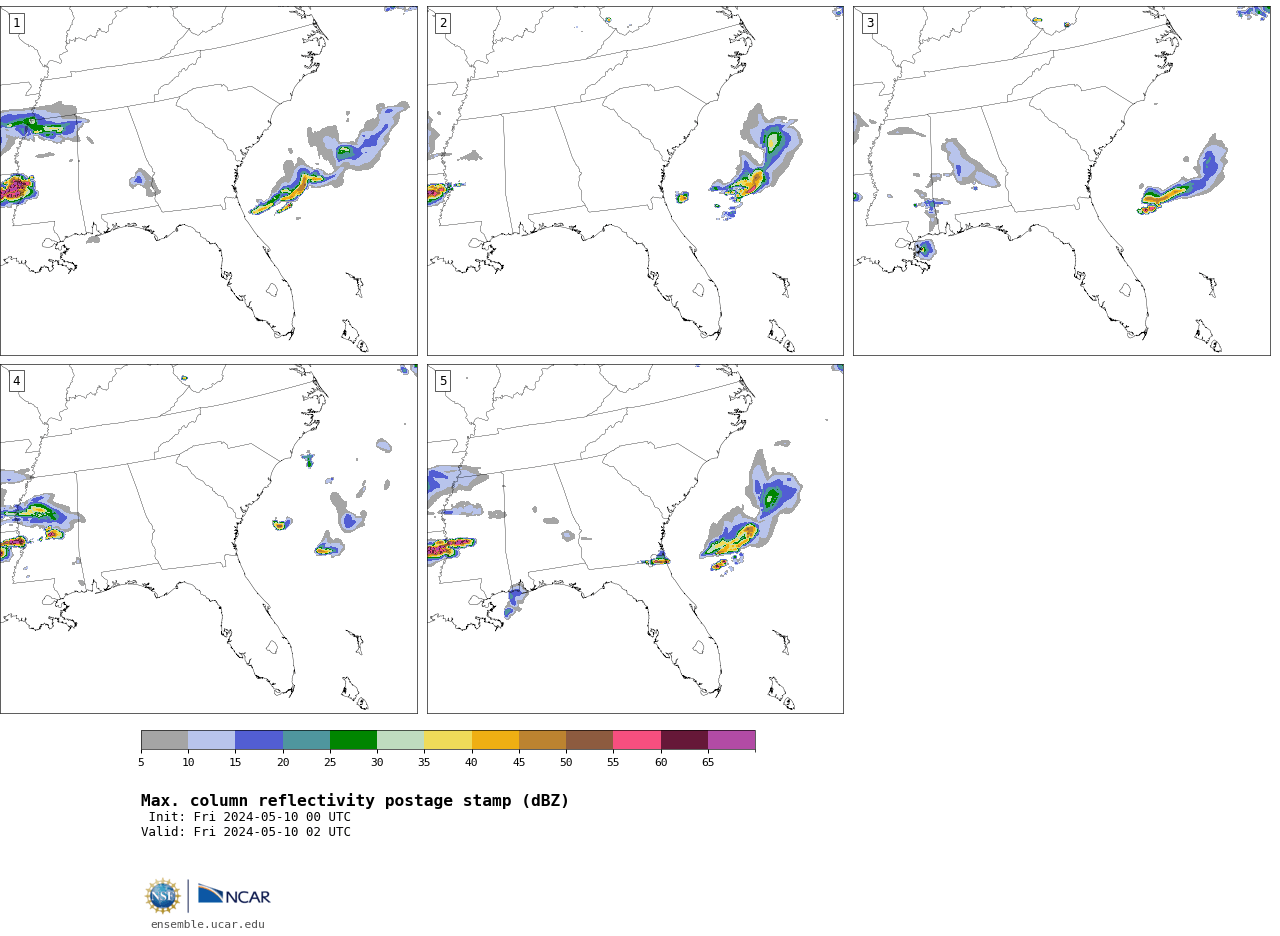Click the number label of panel 5
Viewport: 1280px width, 936px height.
point(443,381)
